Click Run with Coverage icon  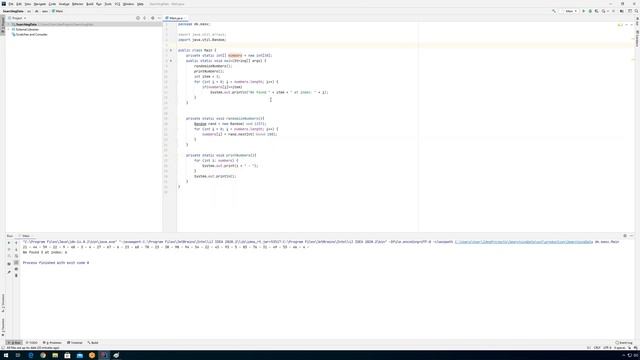[x=596, y=11]
